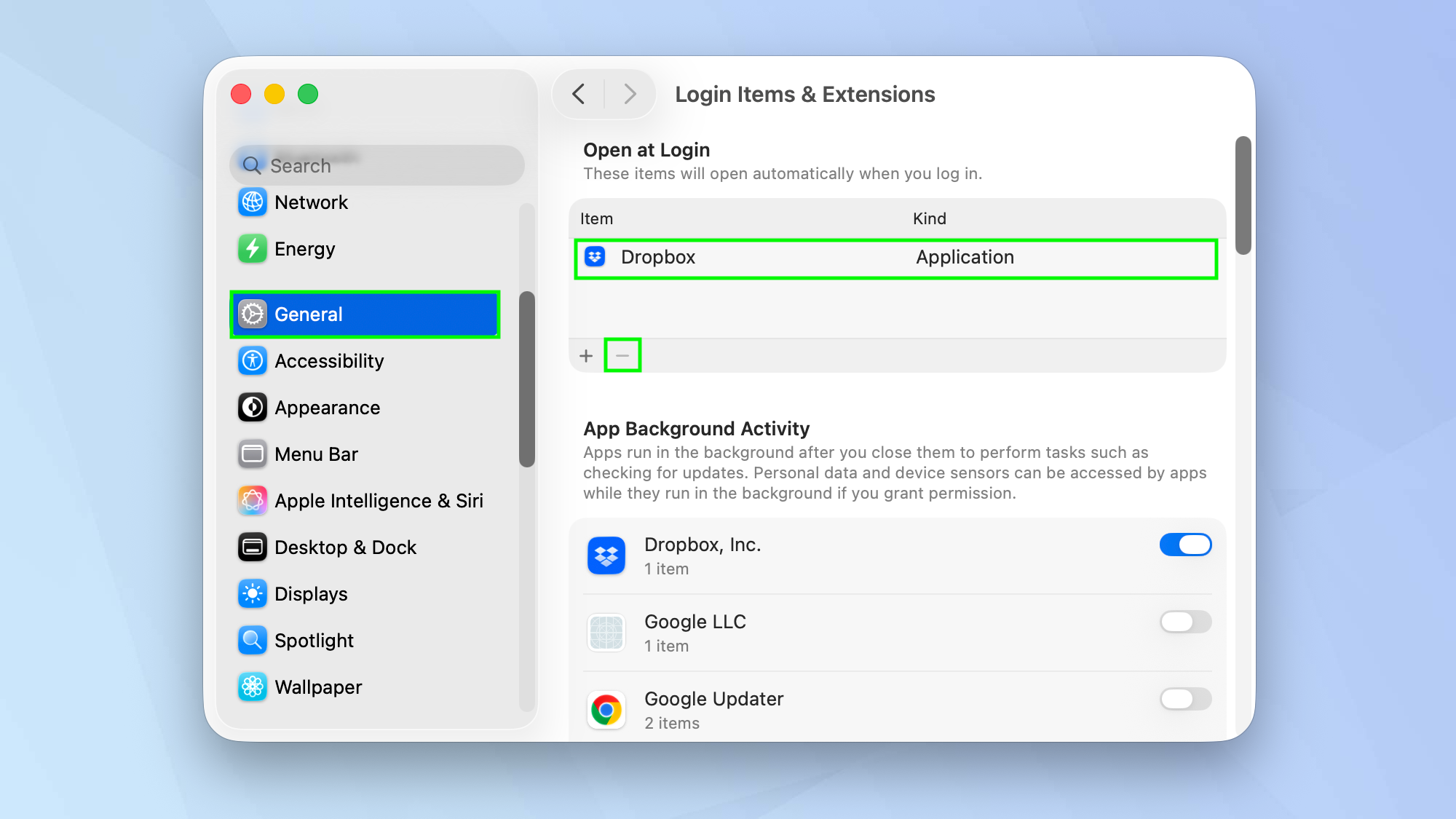1456x819 pixels.
Task: Open Accessibility settings
Action: coord(329,360)
